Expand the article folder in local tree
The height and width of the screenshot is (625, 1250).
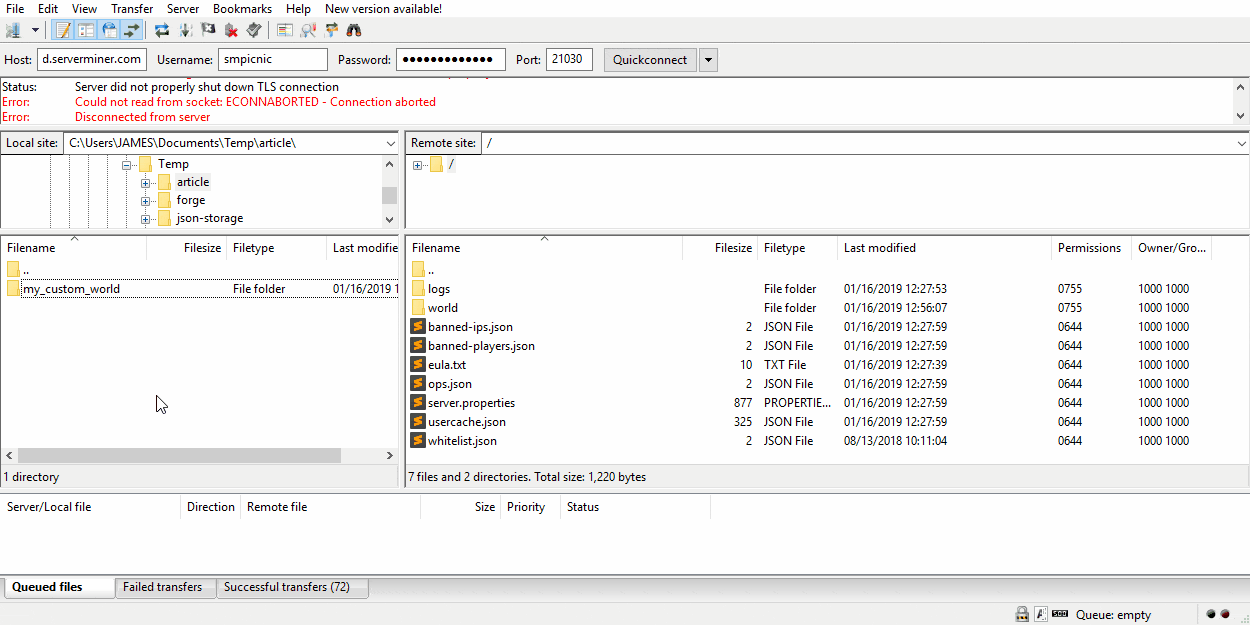point(145,182)
